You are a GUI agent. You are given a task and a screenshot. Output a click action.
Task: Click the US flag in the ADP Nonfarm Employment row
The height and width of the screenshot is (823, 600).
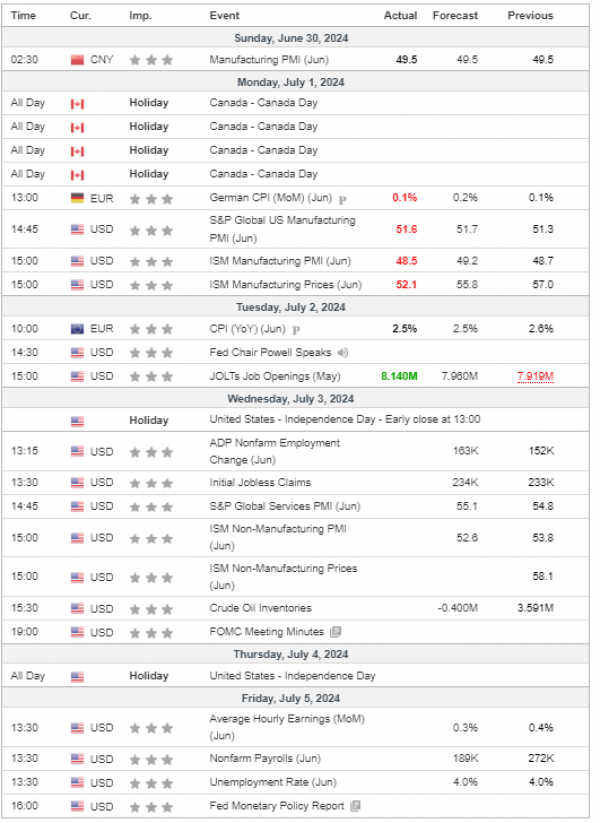77,451
